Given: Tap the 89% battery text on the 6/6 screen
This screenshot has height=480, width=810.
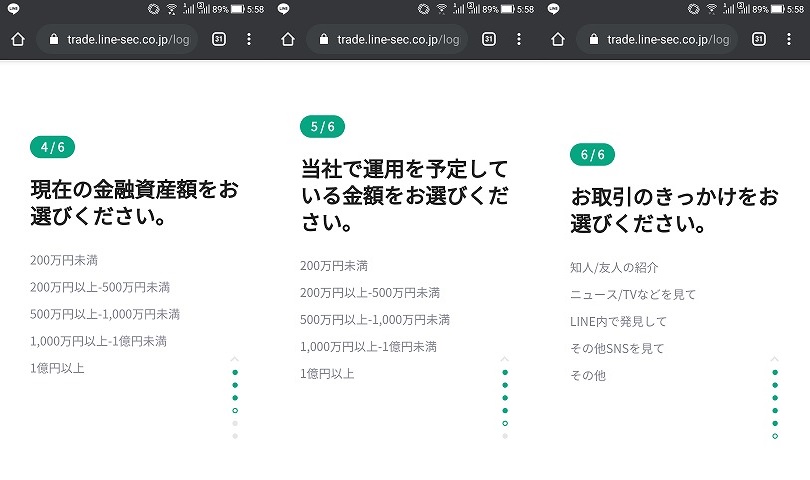Looking at the screenshot, I should point(760,9).
